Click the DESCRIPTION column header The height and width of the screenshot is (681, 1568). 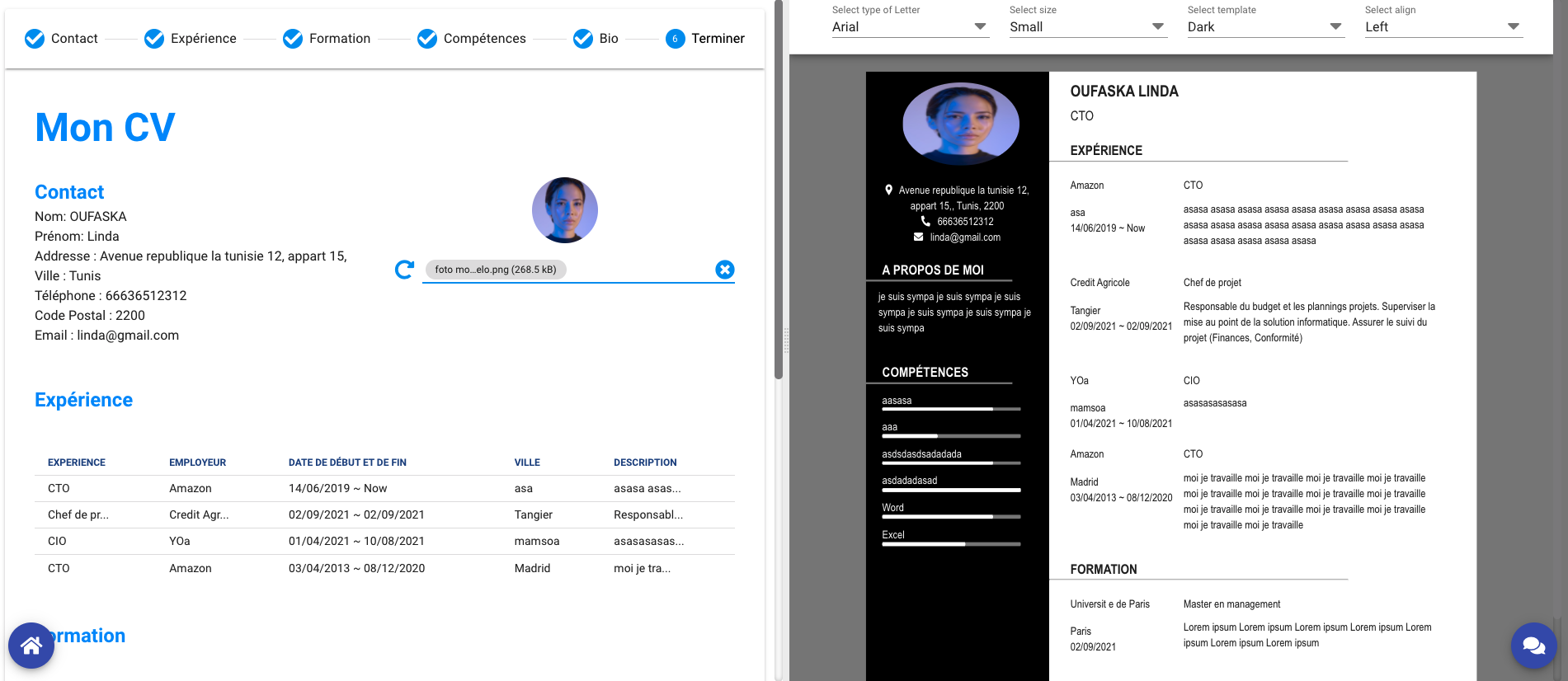click(645, 463)
